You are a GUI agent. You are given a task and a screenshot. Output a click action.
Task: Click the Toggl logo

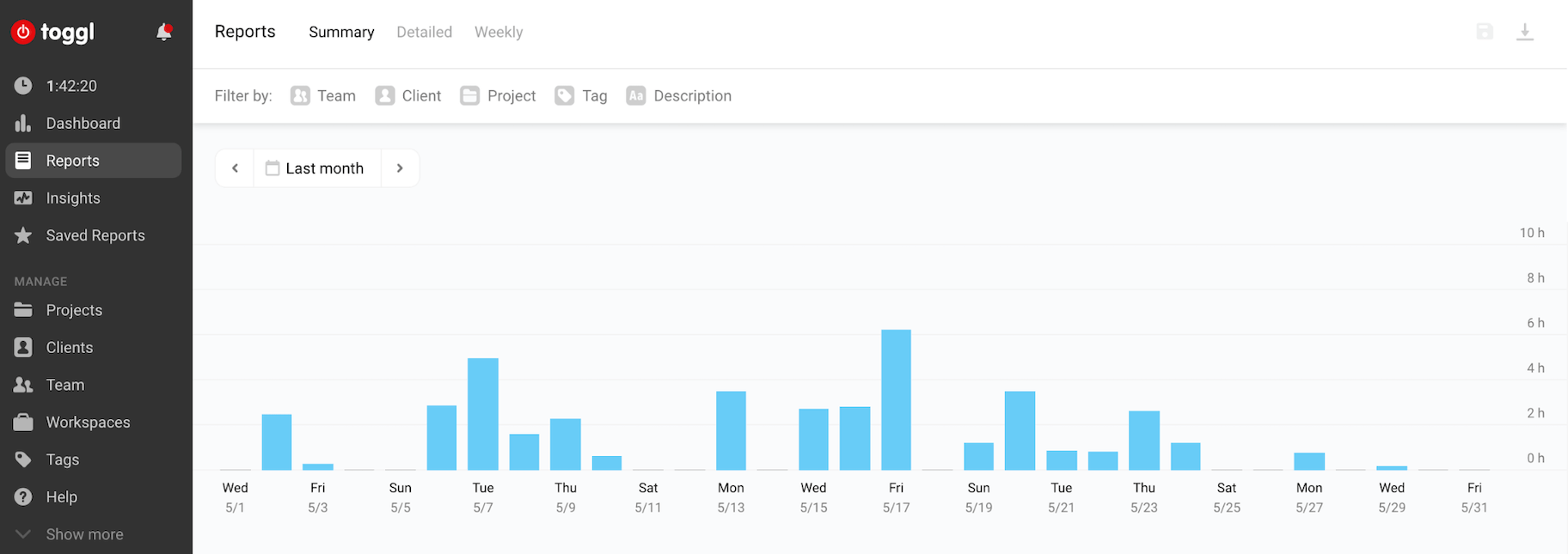(x=53, y=33)
